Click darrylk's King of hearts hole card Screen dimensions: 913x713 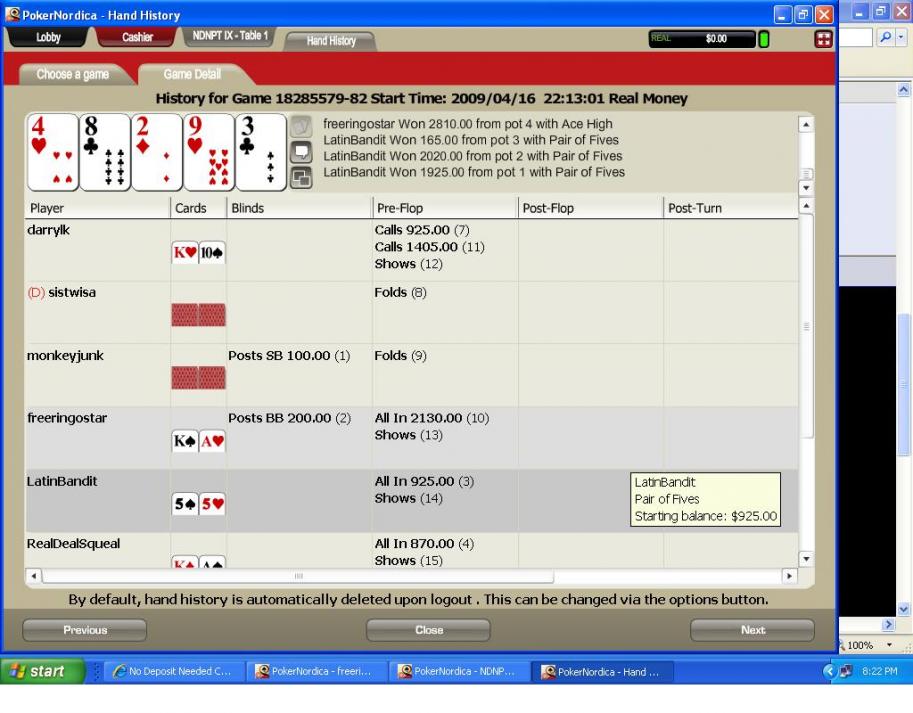pos(185,253)
